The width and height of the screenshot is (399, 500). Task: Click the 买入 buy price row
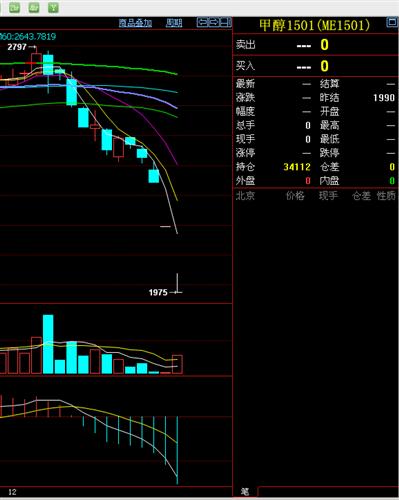tap(316, 66)
